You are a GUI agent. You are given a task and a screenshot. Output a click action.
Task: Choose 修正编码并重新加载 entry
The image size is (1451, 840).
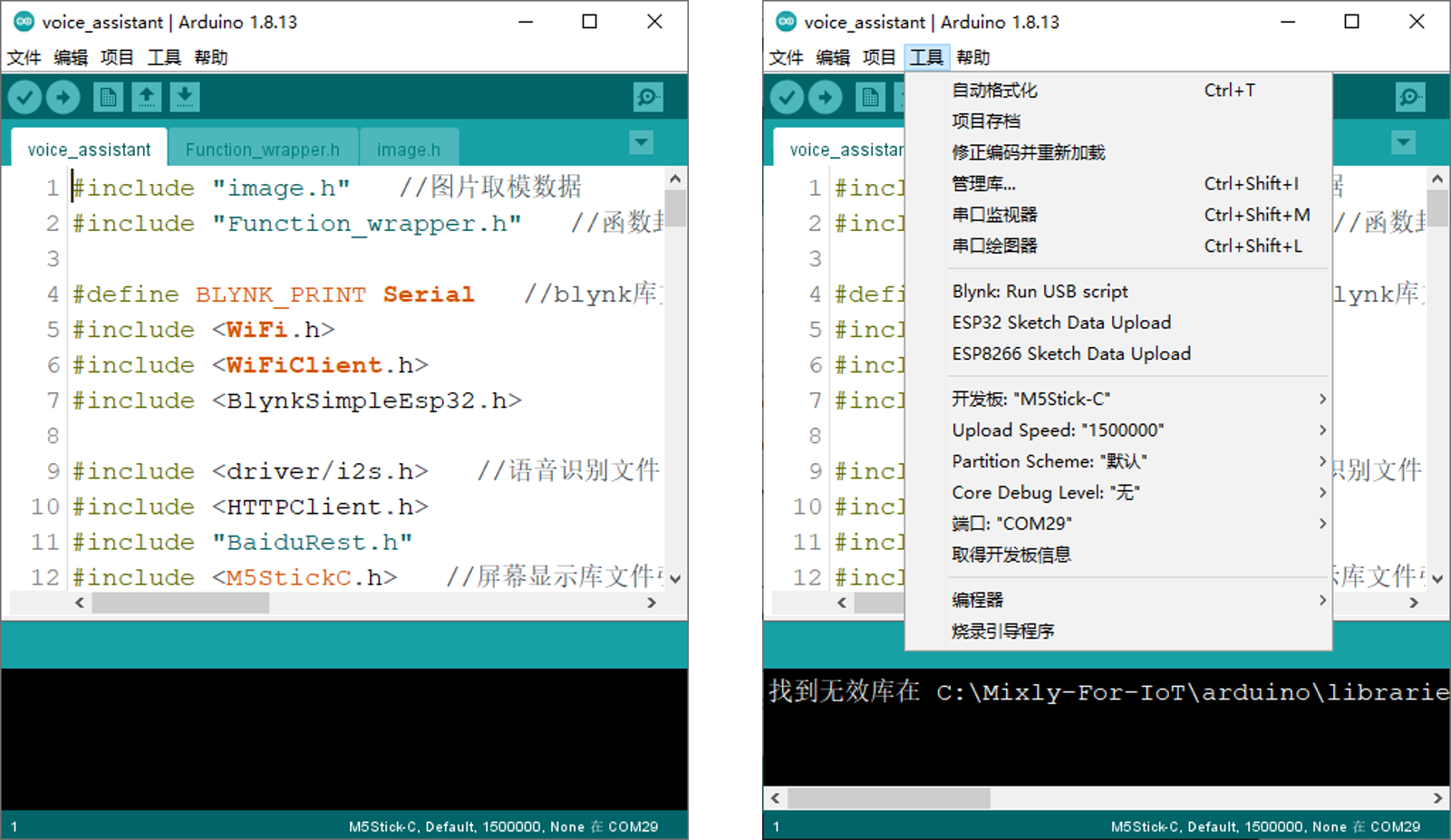(1118, 152)
